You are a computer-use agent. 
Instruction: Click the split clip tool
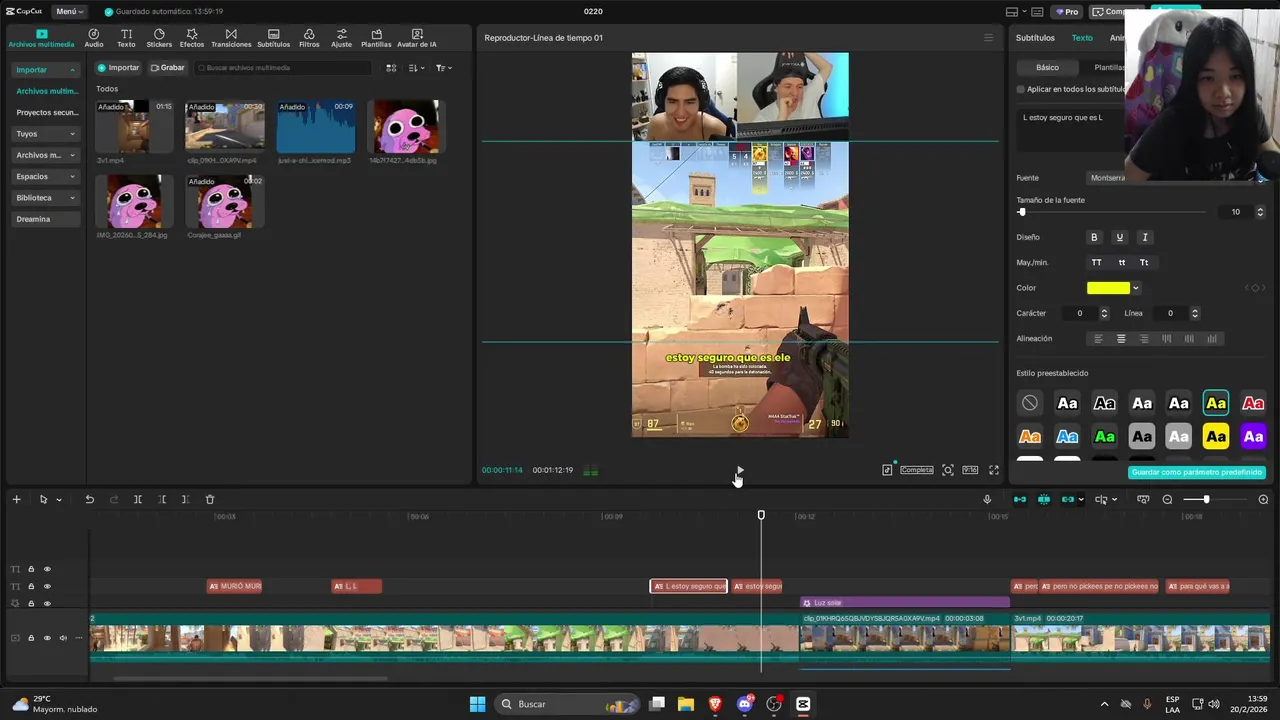[138, 499]
